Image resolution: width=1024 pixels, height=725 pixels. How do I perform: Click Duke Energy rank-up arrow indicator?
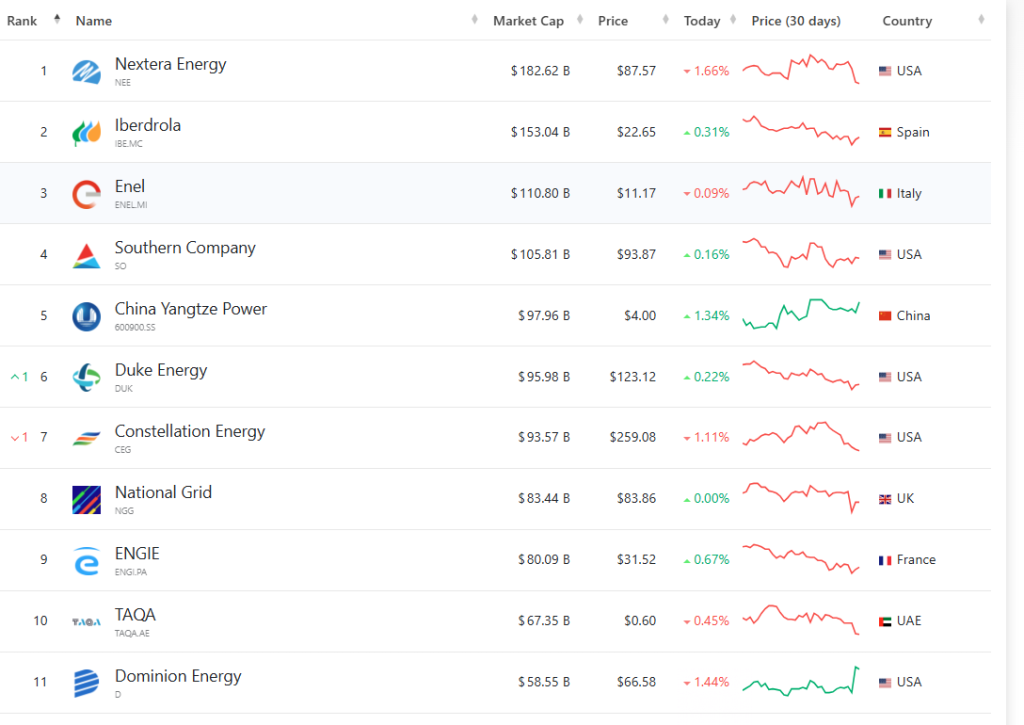(x=19, y=377)
